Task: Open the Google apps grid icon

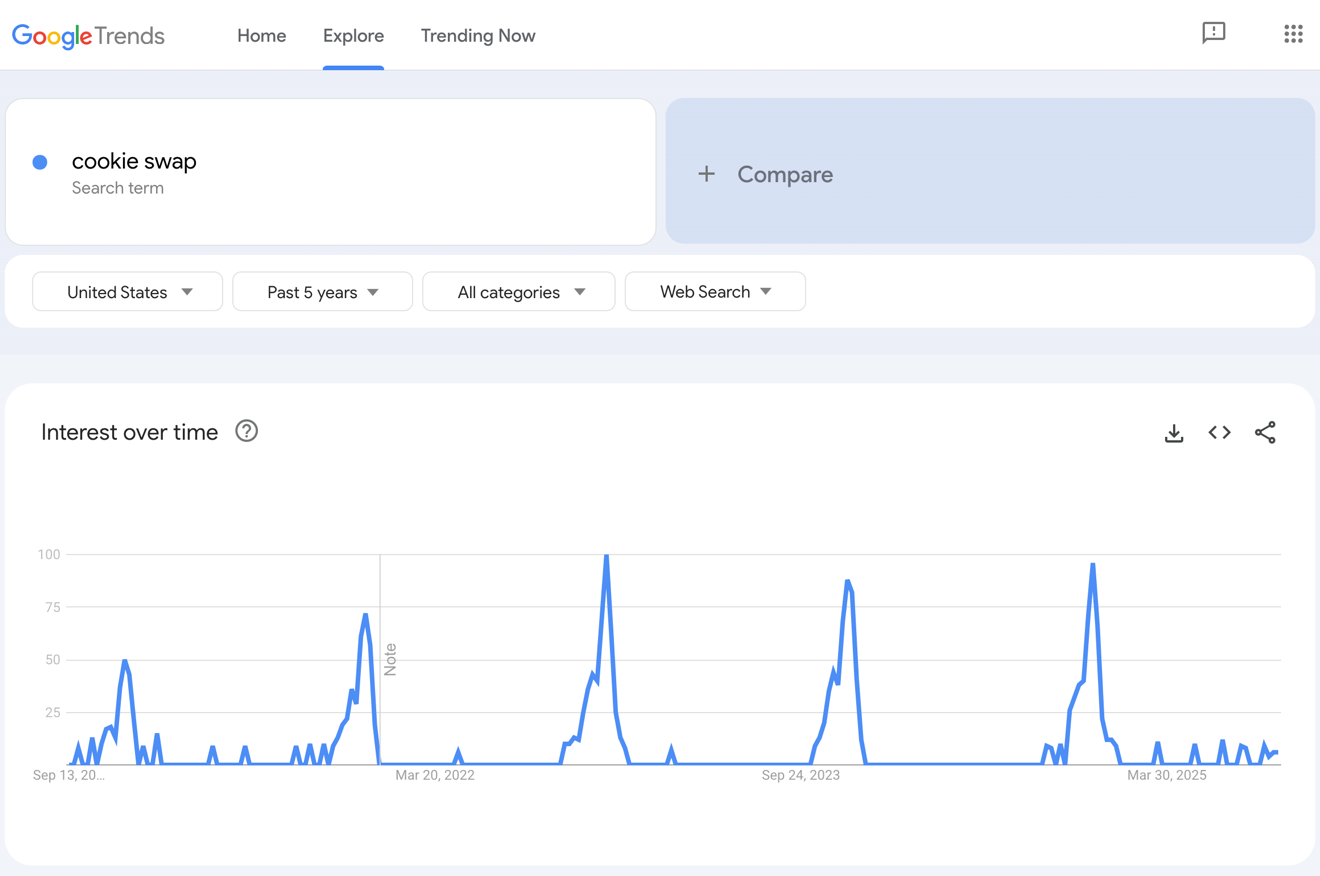Action: (1293, 34)
